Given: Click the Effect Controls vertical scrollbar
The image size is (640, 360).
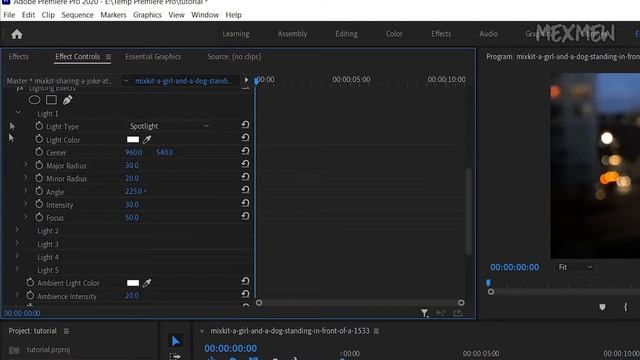Looking at the screenshot, I should [469, 211].
